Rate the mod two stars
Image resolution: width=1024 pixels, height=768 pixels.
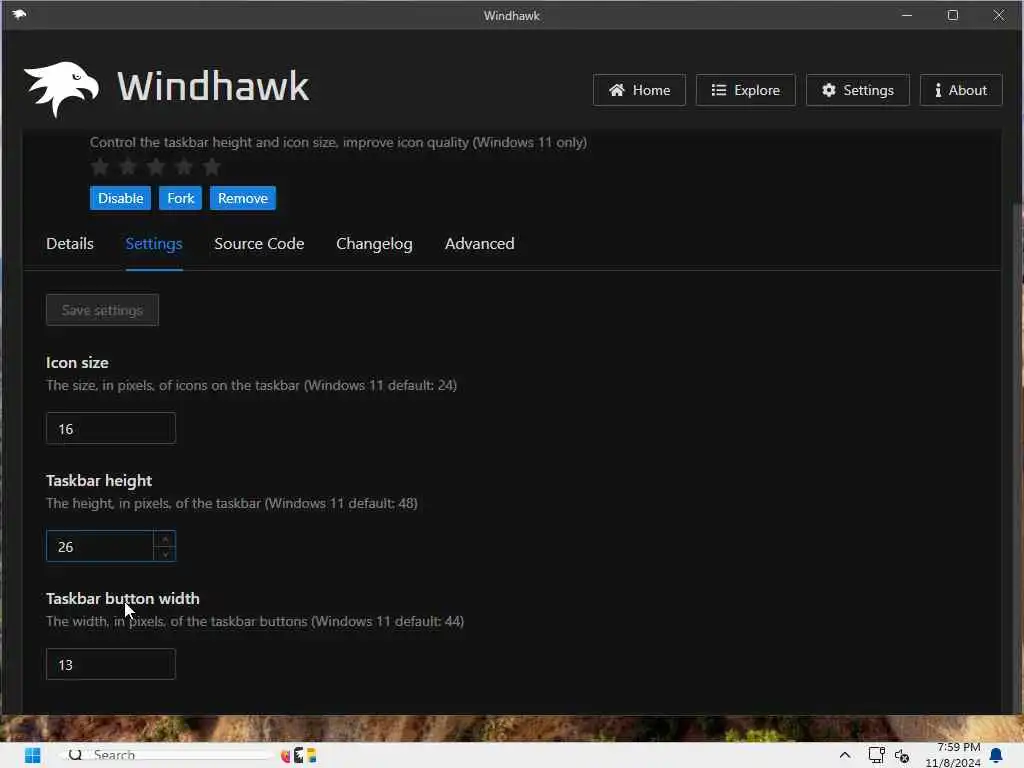(x=128, y=167)
